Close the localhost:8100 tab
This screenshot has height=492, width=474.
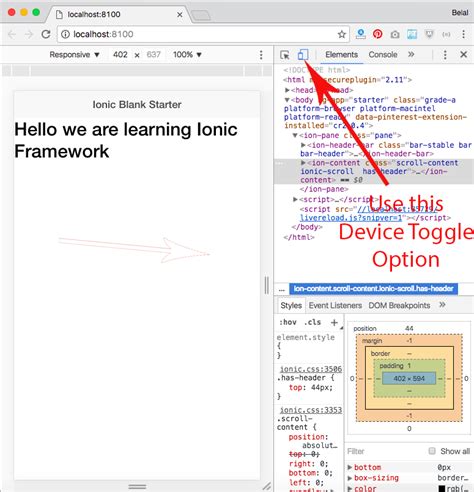180,15
